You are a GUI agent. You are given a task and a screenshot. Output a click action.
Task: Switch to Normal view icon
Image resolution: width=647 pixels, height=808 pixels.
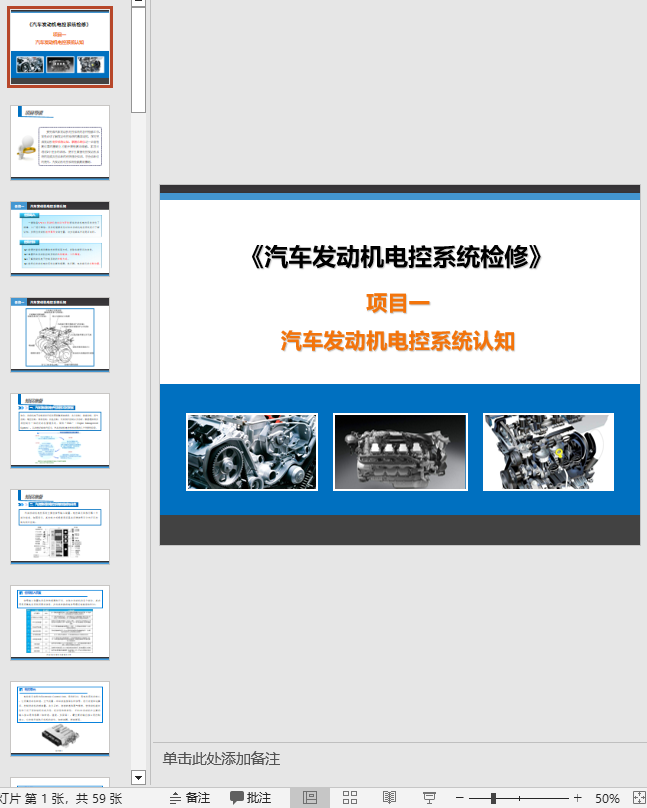coord(310,798)
